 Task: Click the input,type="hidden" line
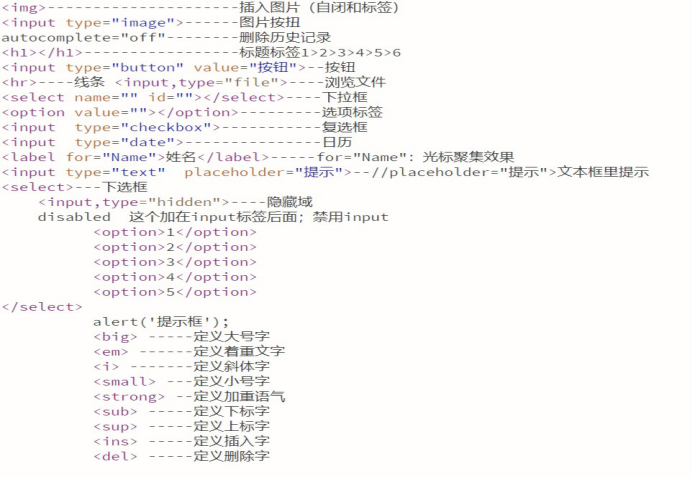(175, 202)
